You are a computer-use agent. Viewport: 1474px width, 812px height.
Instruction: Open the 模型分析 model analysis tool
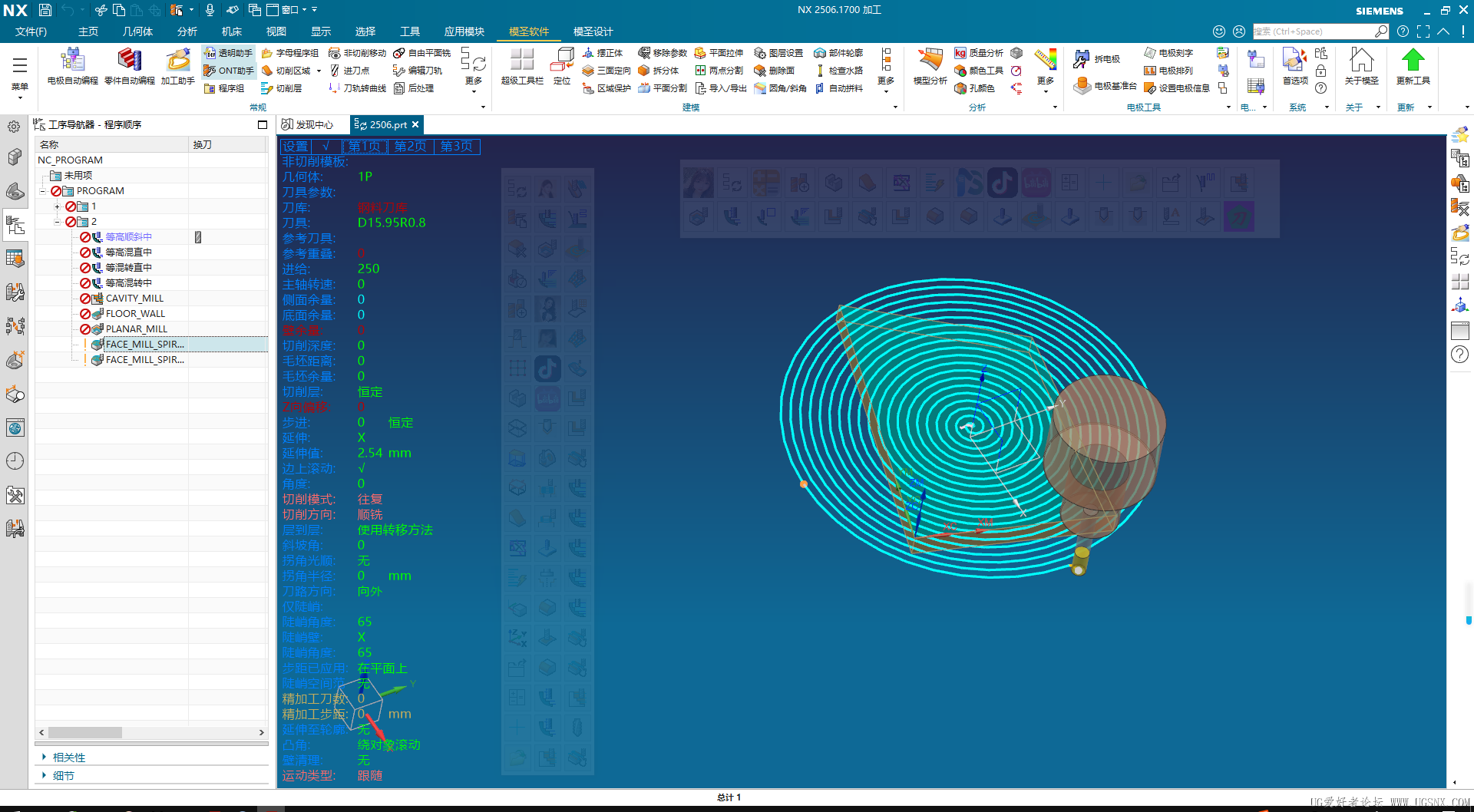[x=930, y=61]
